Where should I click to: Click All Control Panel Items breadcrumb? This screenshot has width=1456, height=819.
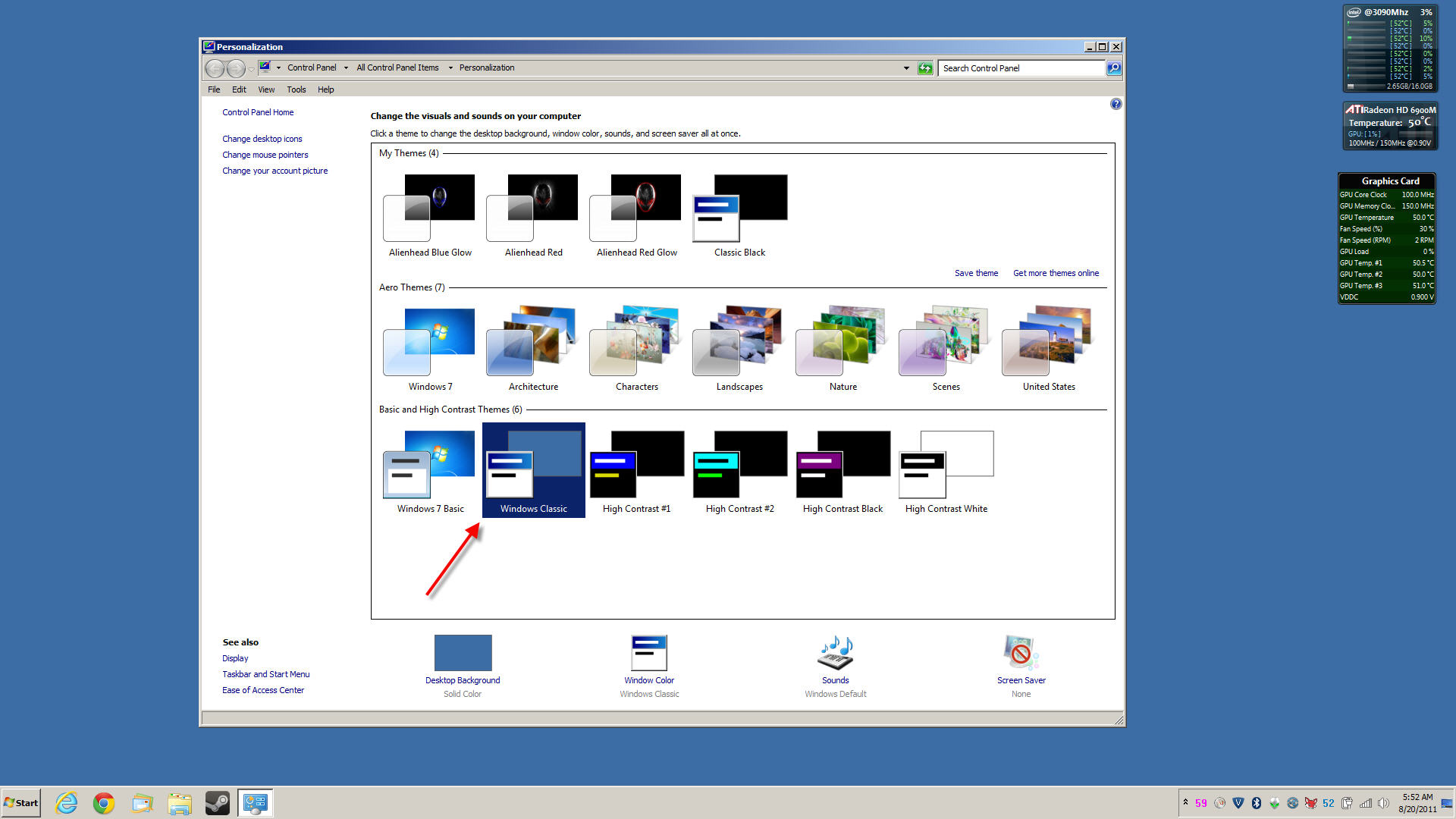pyautogui.click(x=397, y=67)
